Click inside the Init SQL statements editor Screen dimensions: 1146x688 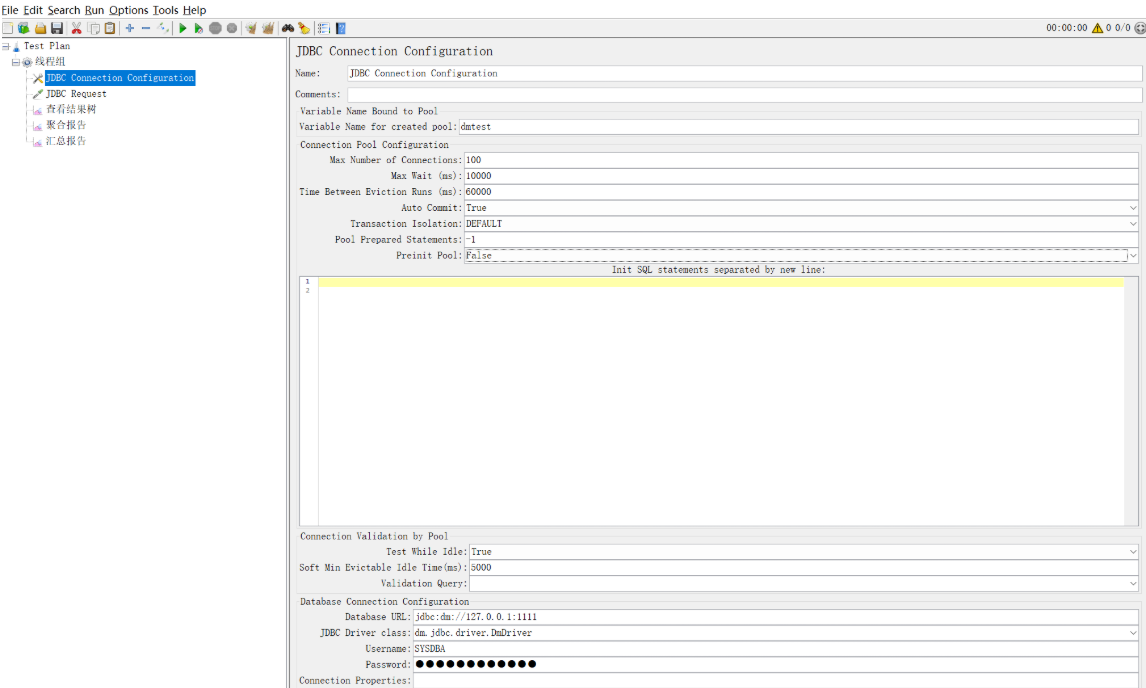(721, 401)
